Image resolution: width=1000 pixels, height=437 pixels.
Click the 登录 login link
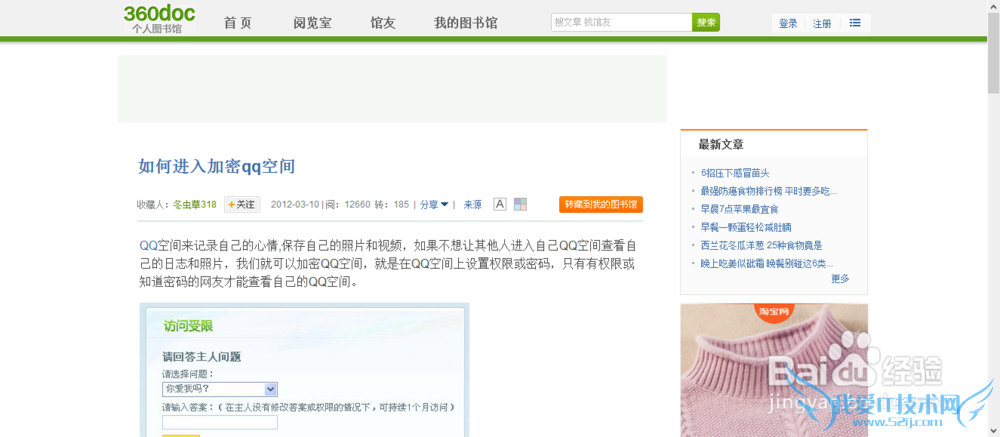point(788,24)
